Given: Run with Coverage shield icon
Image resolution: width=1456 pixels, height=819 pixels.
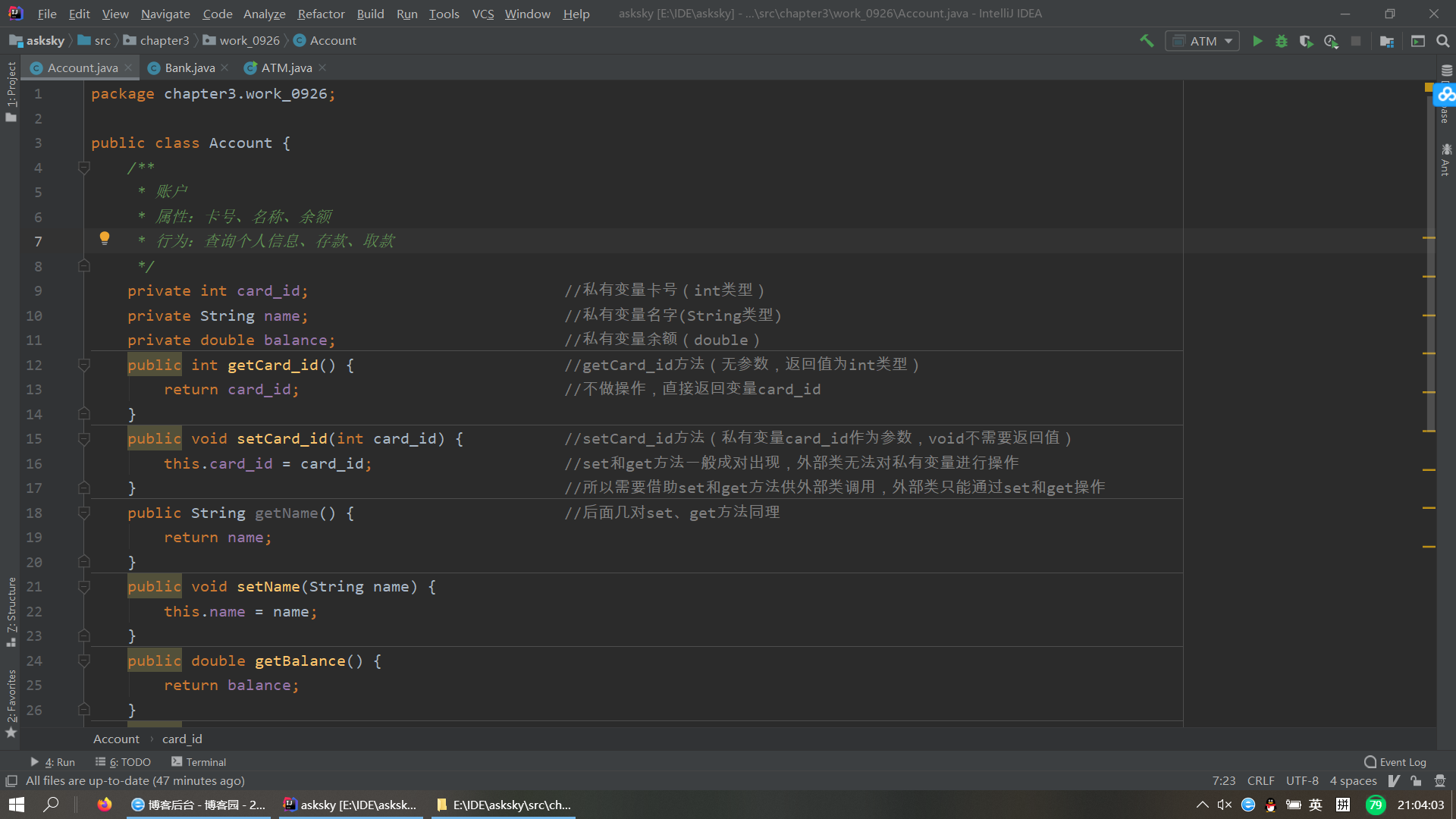Looking at the screenshot, I should pyautogui.click(x=1306, y=41).
